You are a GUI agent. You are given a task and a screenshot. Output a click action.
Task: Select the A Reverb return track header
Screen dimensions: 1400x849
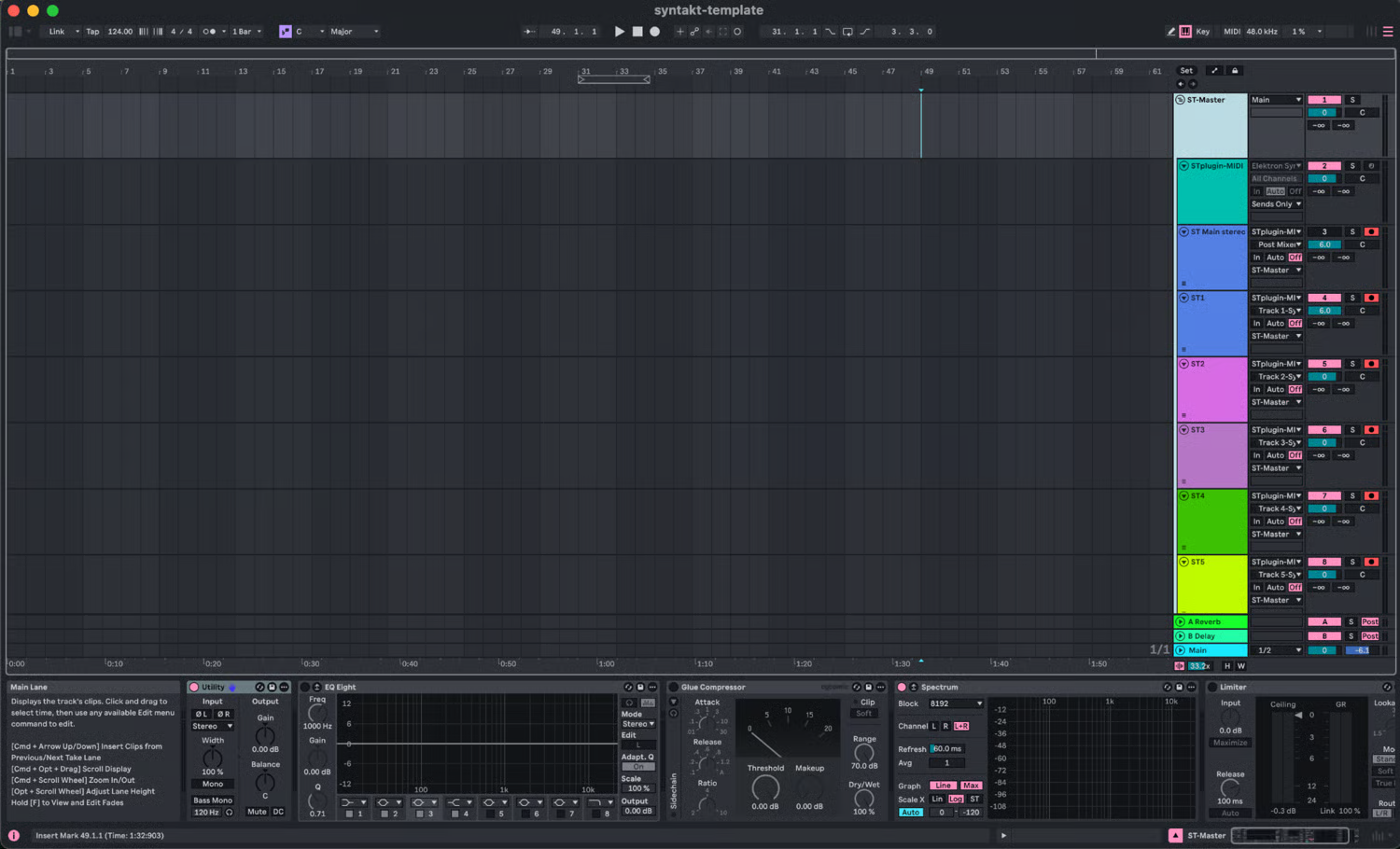pos(1211,622)
